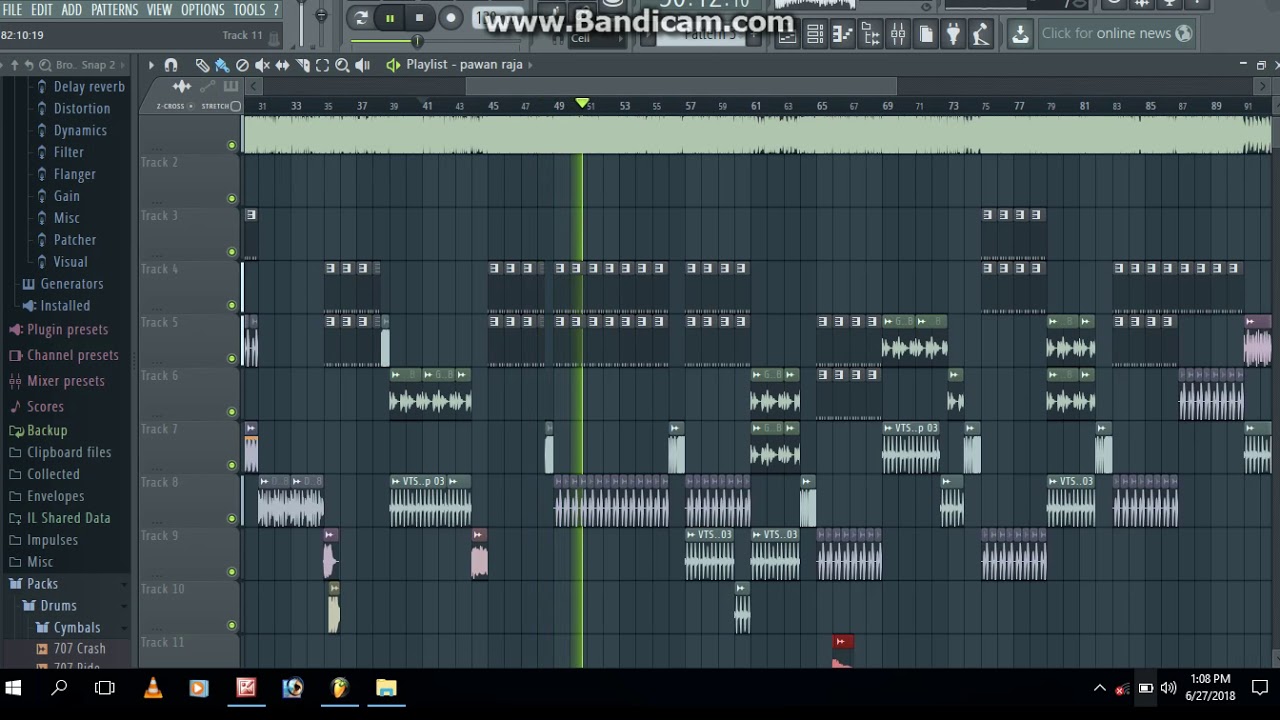Click the song position slider knob
The height and width of the screenshot is (720, 1280).
click(x=417, y=41)
